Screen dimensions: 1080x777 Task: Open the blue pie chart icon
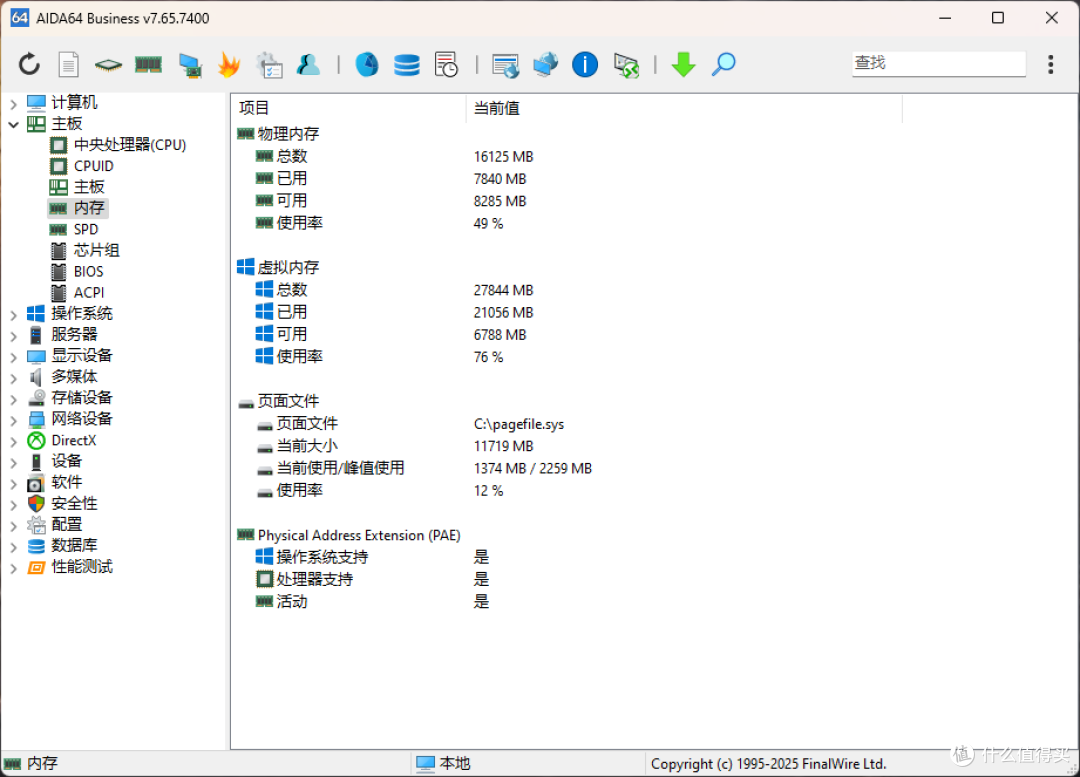coord(366,65)
